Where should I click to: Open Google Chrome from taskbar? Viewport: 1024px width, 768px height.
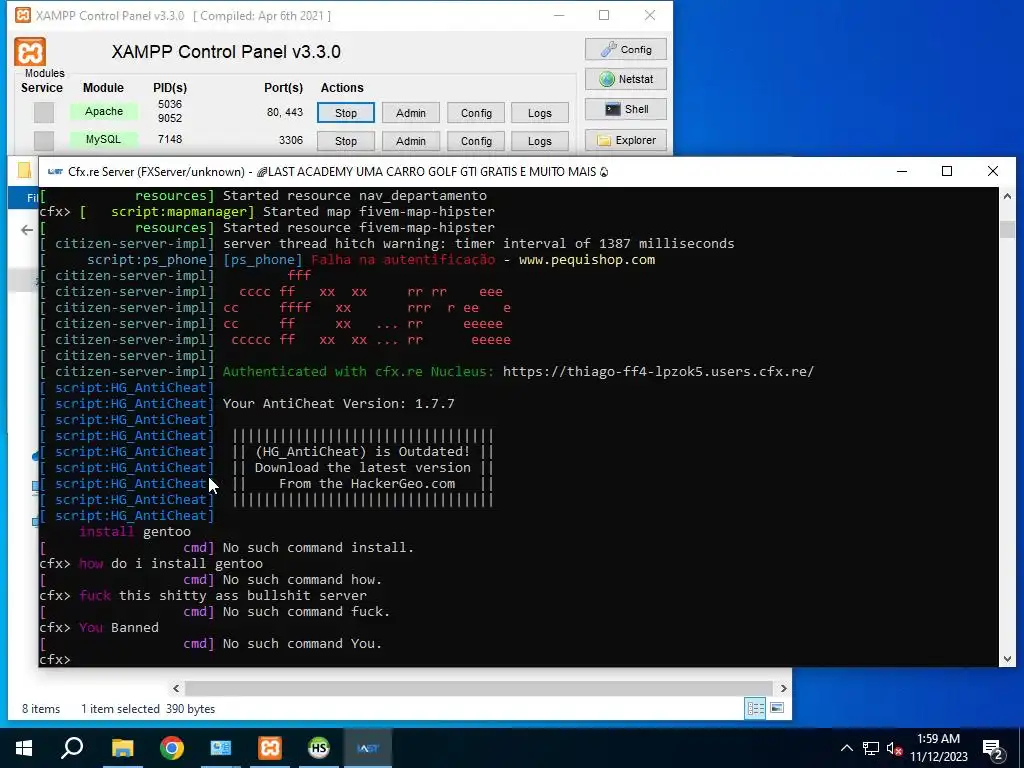[x=172, y=748]
